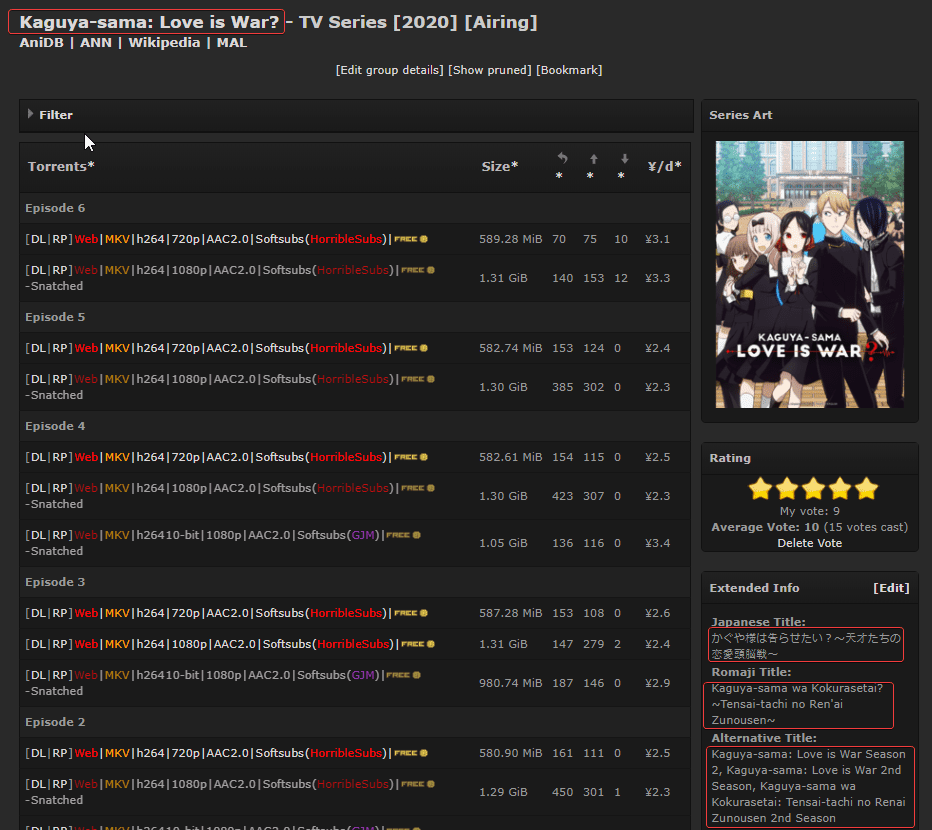Open the AniDB link
The height and width of the screenshot is (830, 932).
click(41, 43)
